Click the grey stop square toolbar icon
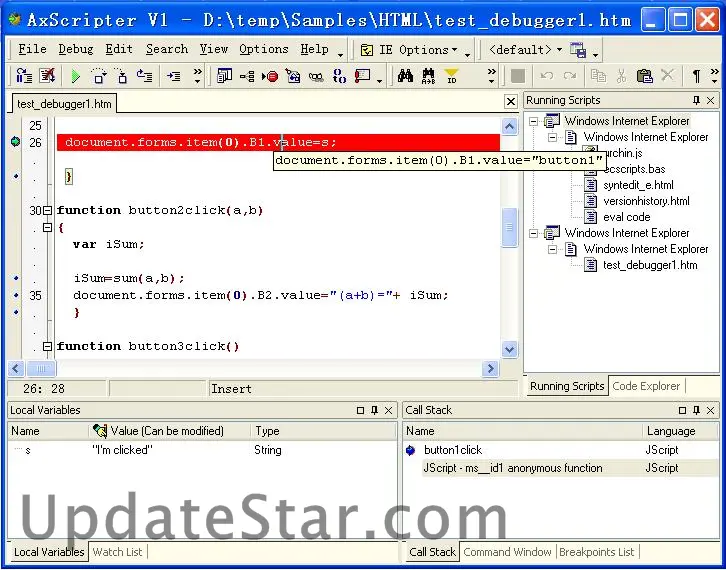726x570 pixels. pyautogui.click(x=518, y=76)
